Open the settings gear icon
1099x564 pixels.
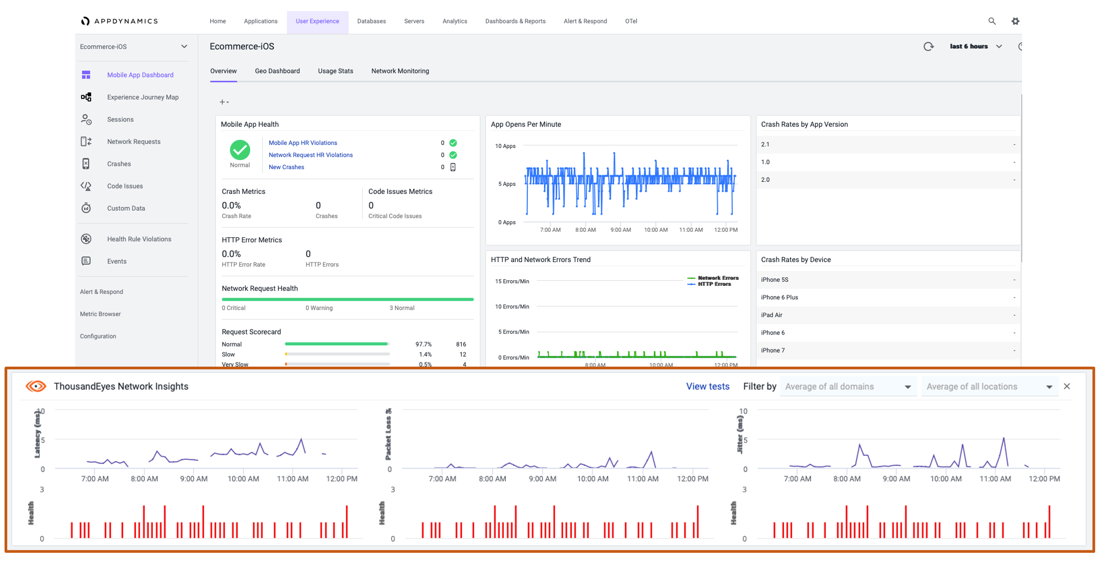(x=1015, y=21)
